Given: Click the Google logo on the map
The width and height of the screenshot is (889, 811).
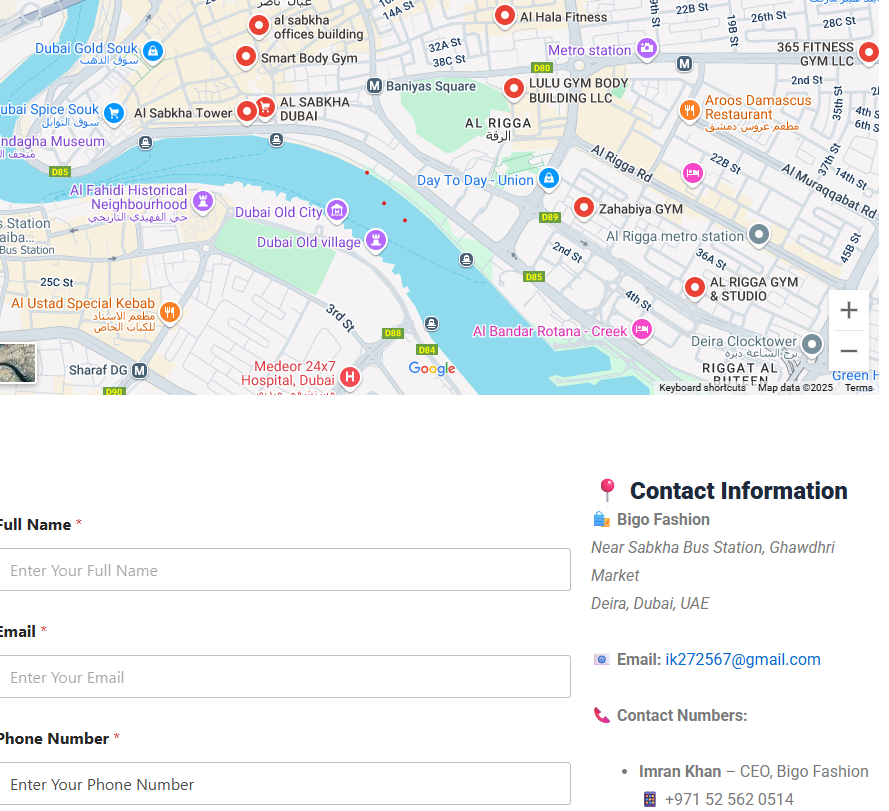Looking at the screenshot, I should coord(432,369).
